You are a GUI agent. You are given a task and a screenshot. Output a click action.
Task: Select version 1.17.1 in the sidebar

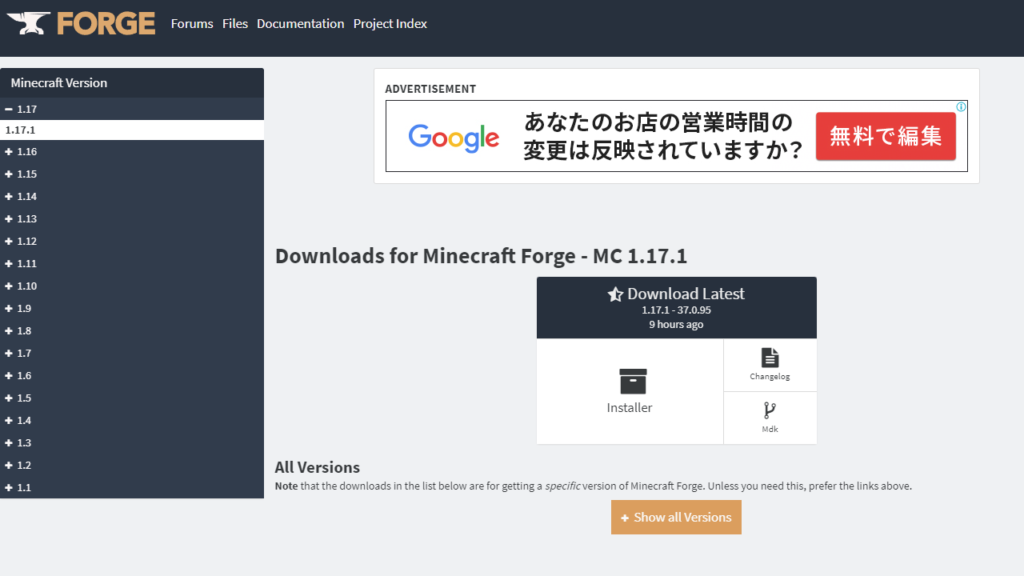(x=25, y=130)
